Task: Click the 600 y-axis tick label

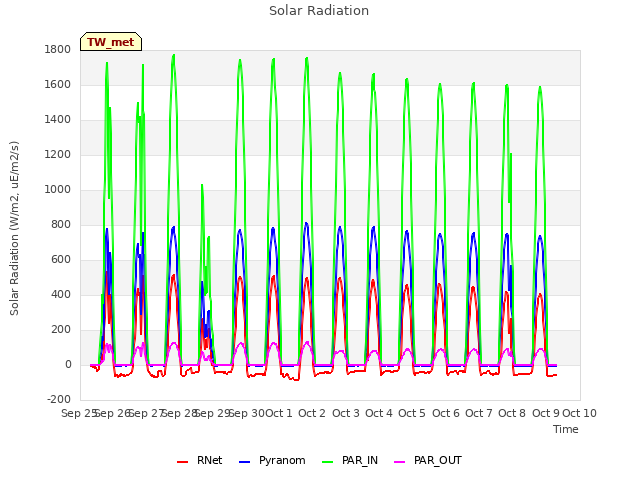Action: [61, 260]
